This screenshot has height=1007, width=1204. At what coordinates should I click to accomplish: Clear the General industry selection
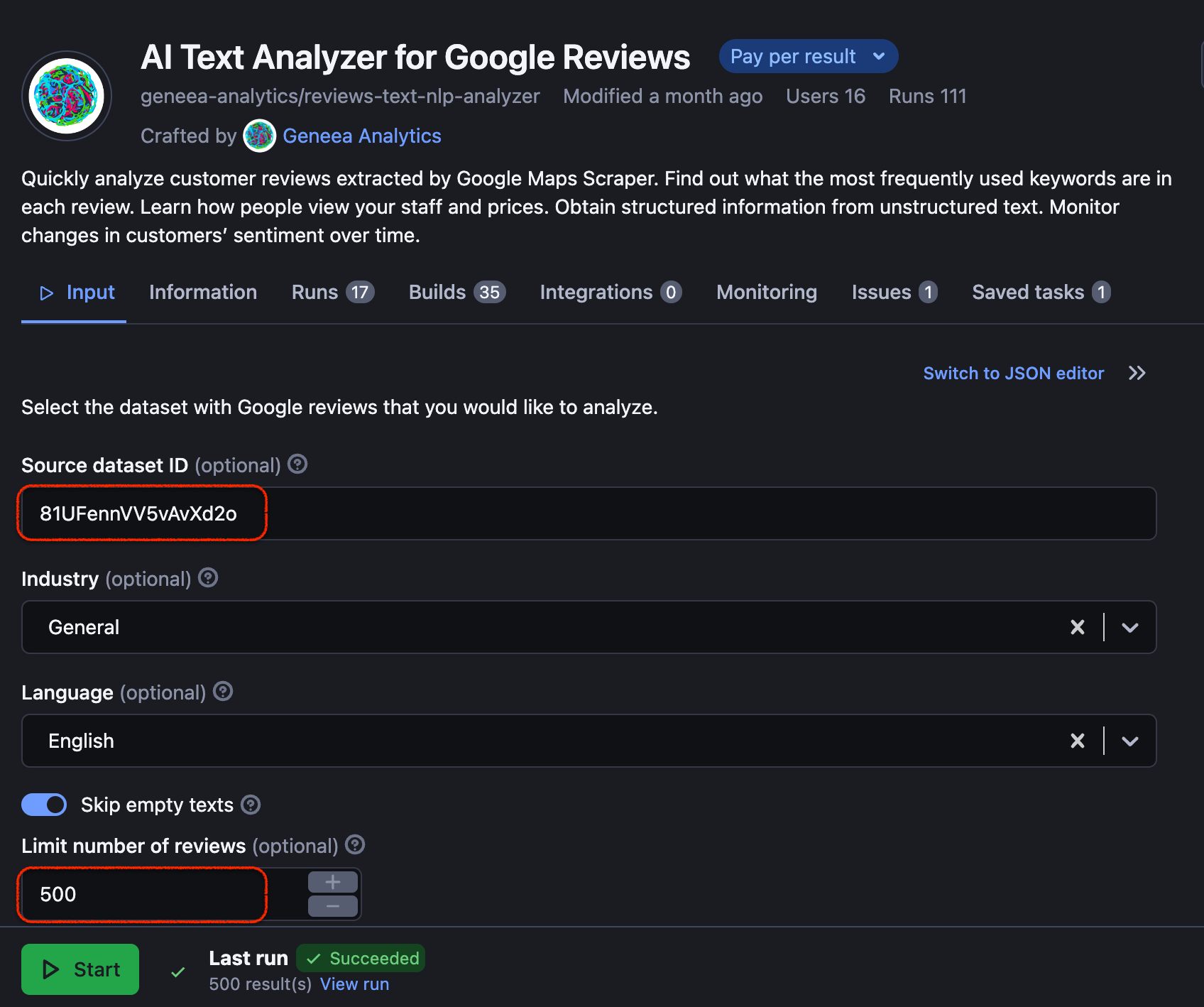coord(1078,627)
